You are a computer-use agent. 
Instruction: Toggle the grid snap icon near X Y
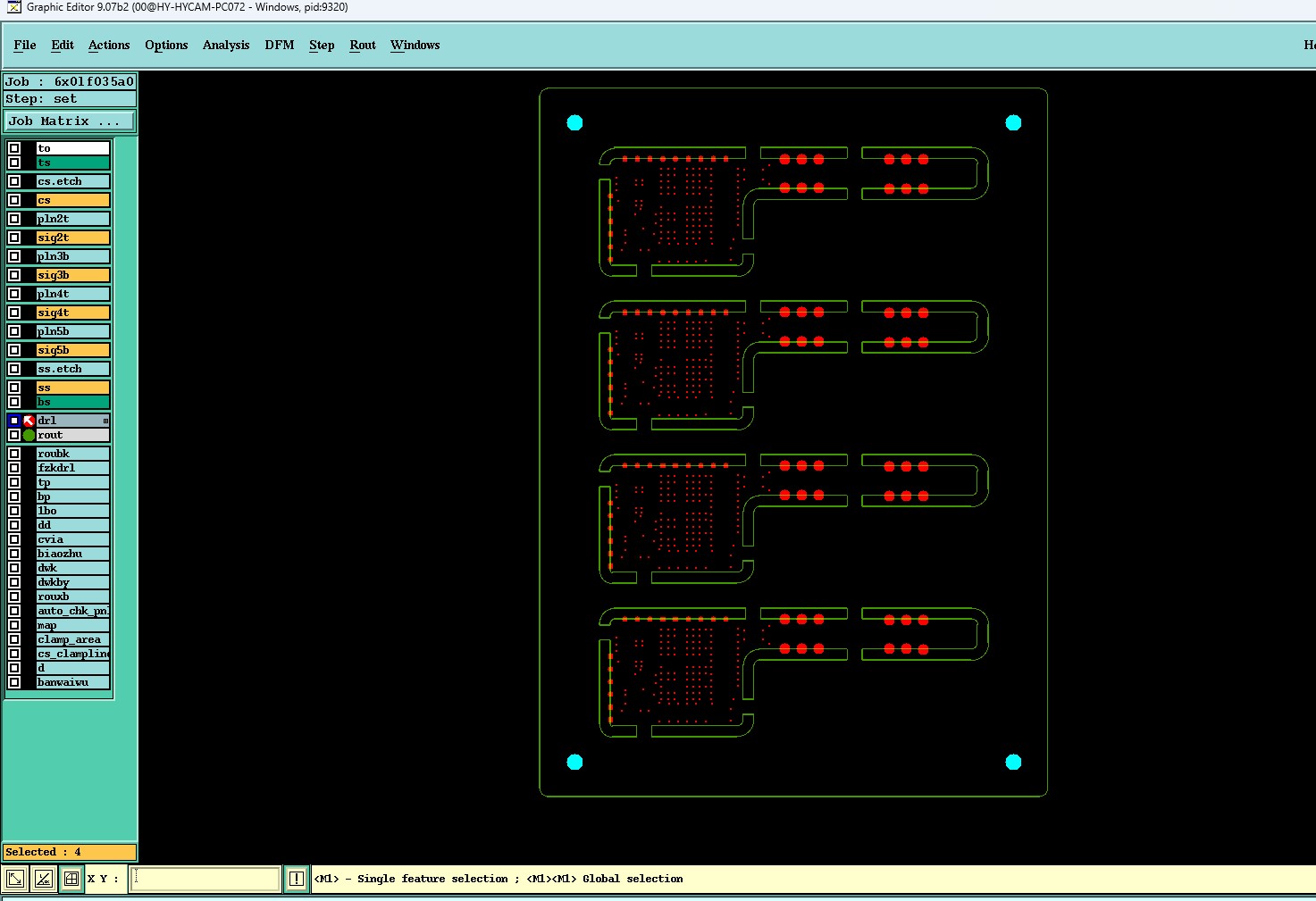(71, 879)
